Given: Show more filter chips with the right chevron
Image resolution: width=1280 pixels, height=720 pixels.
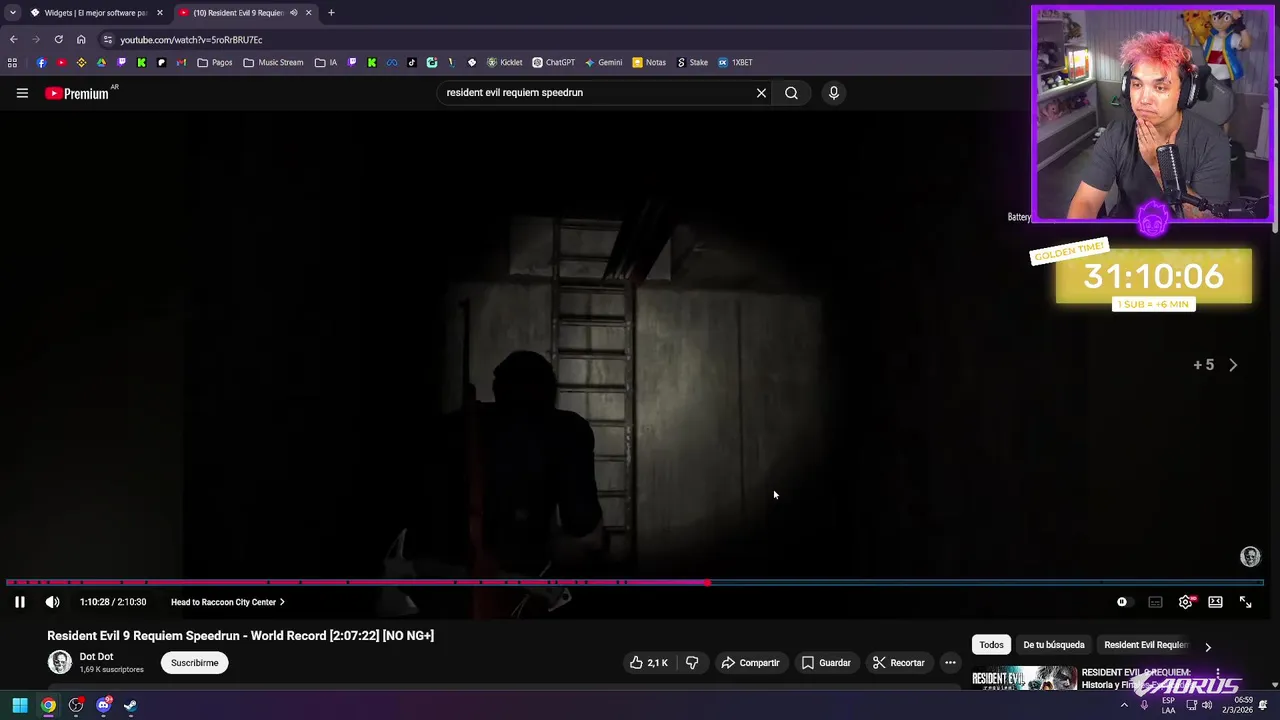Looking at the screenshot, I should click(x=1207, y=646).
